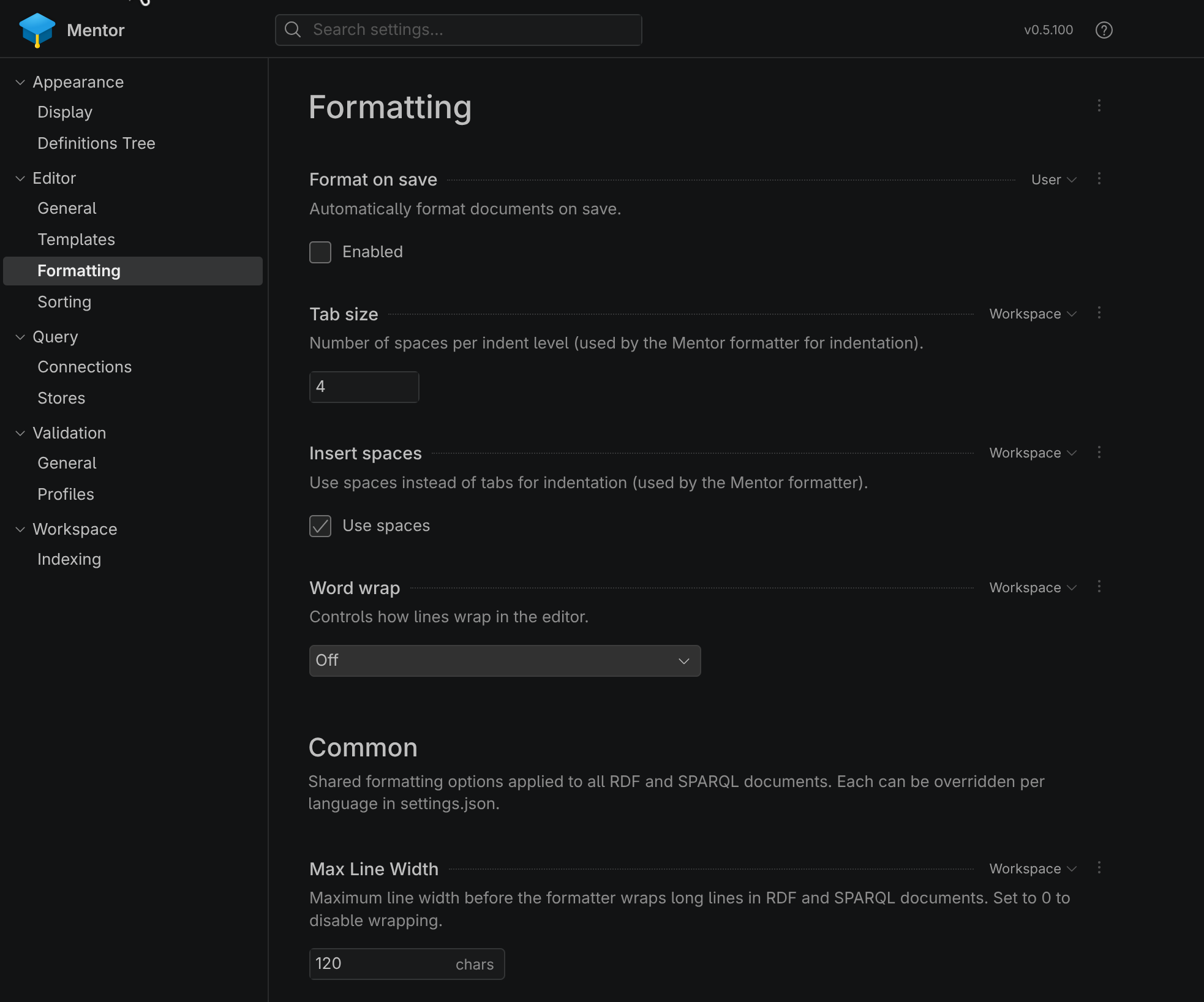Open more options for Word wrap
Screen dimensions: 1204x1002
(x=1099, y=587)
